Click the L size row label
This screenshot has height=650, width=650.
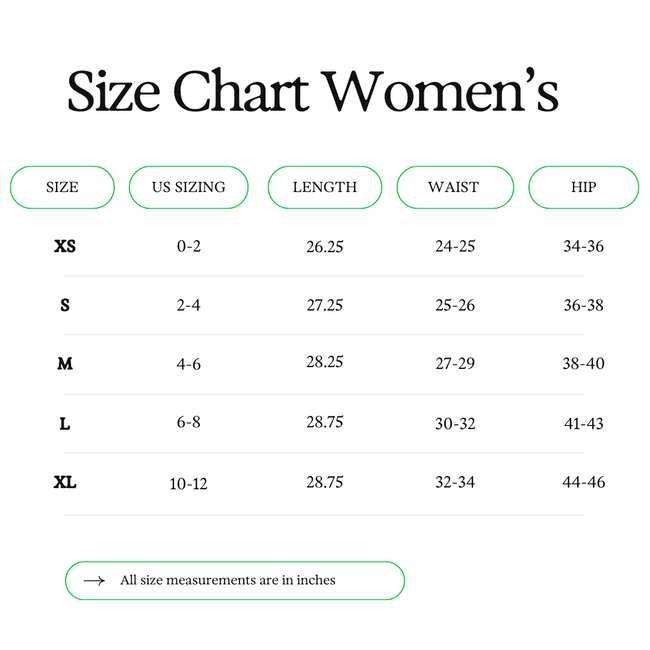(x=65, y=423)
